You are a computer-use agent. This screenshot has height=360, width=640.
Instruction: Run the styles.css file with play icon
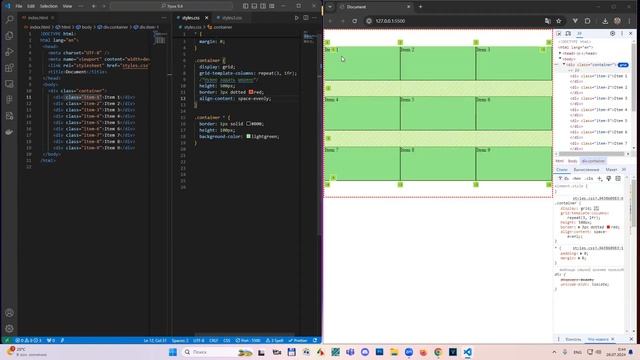[x=296, y=18]
